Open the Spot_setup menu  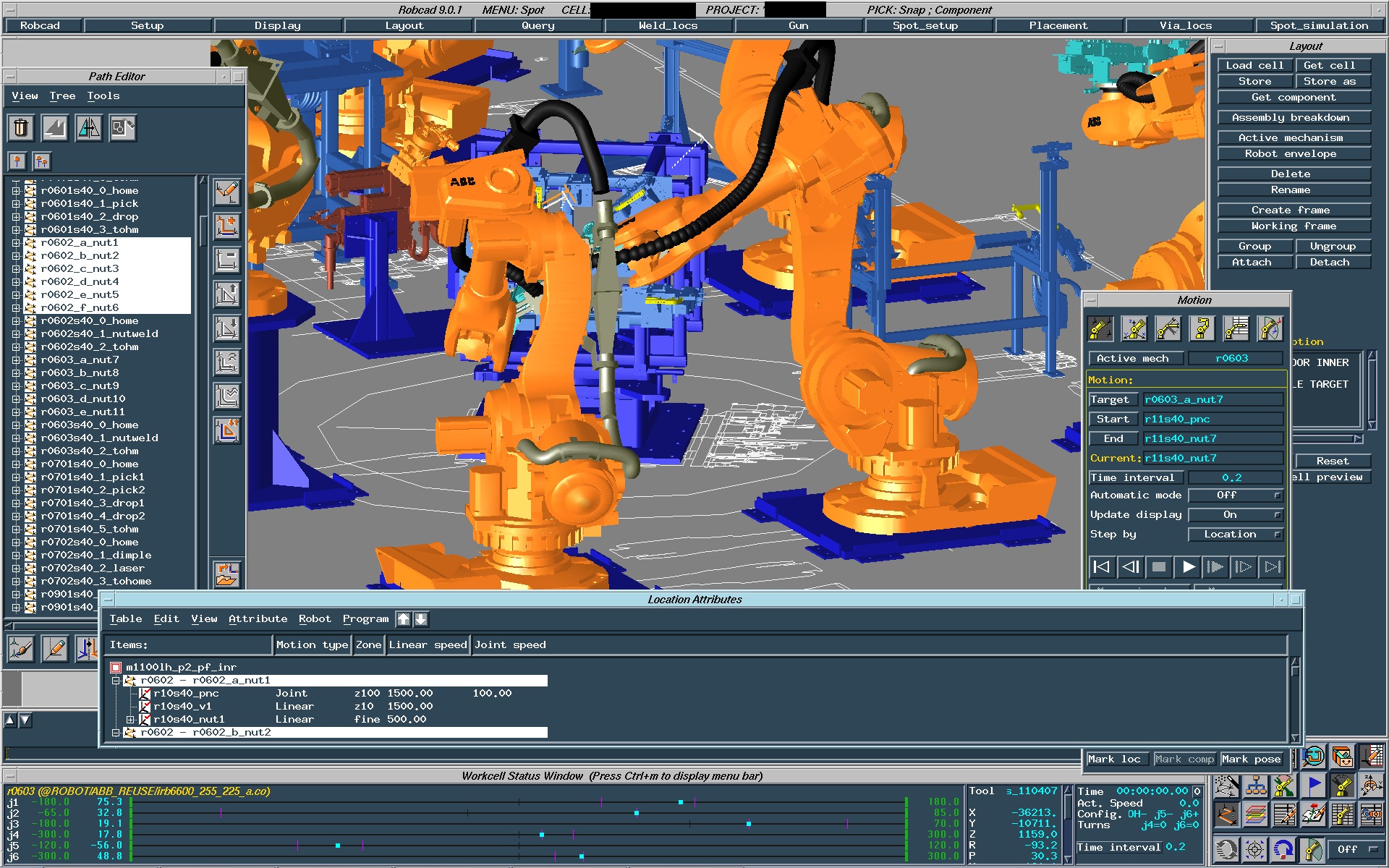point(925,25)
